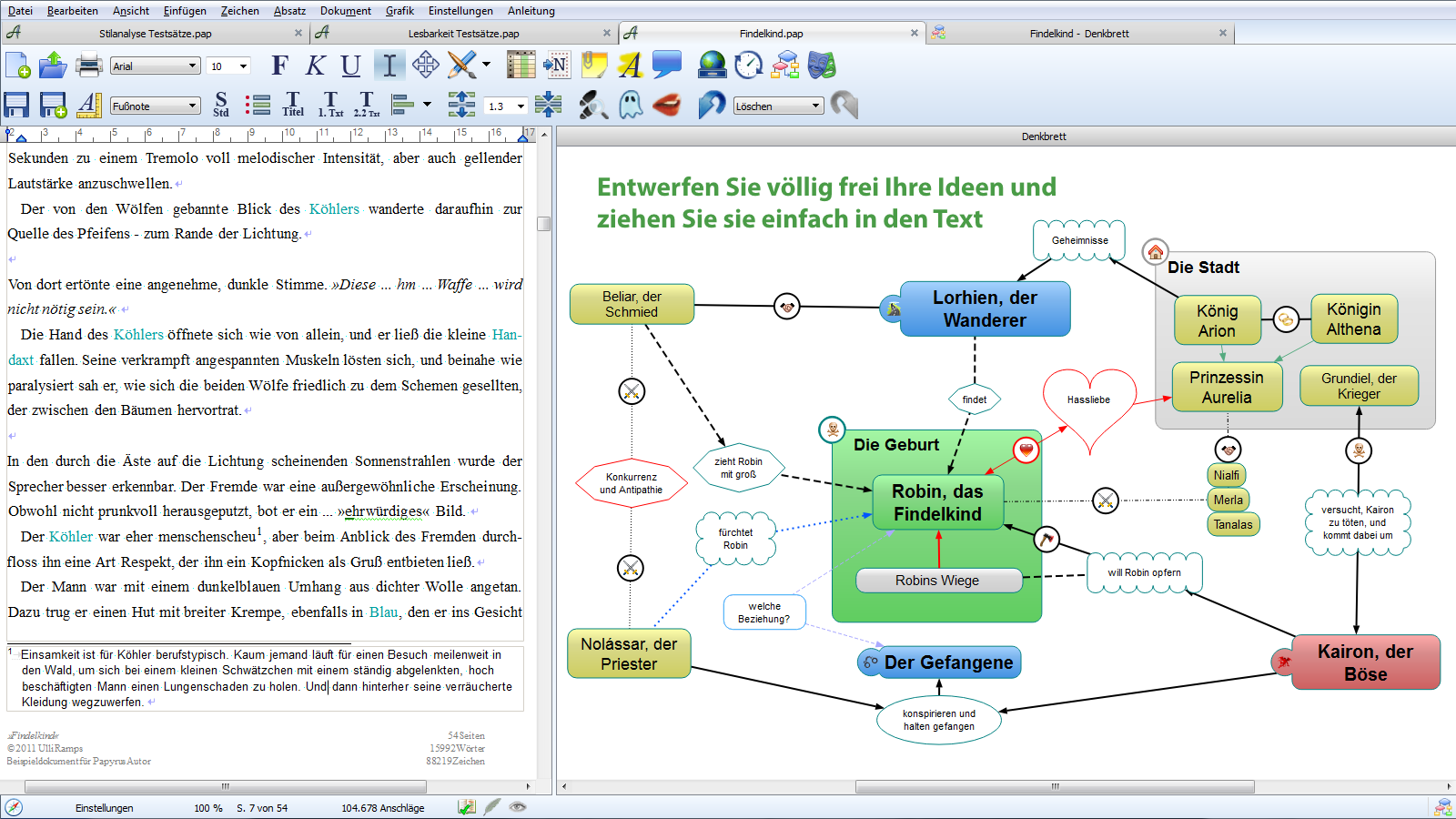Open the Einfügen menu

click(185, 11)
